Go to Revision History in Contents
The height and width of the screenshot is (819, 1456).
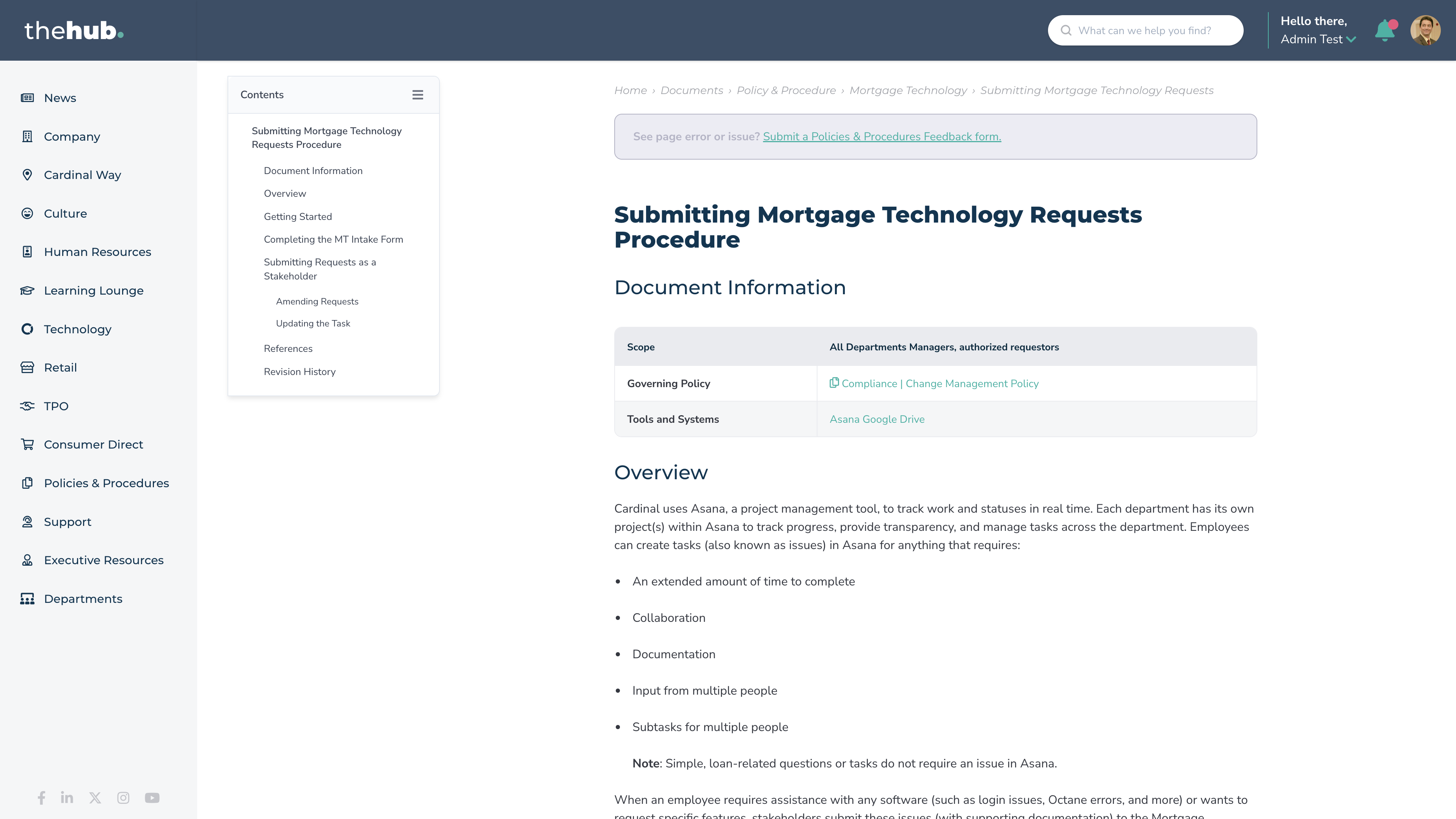pos(300,372)
